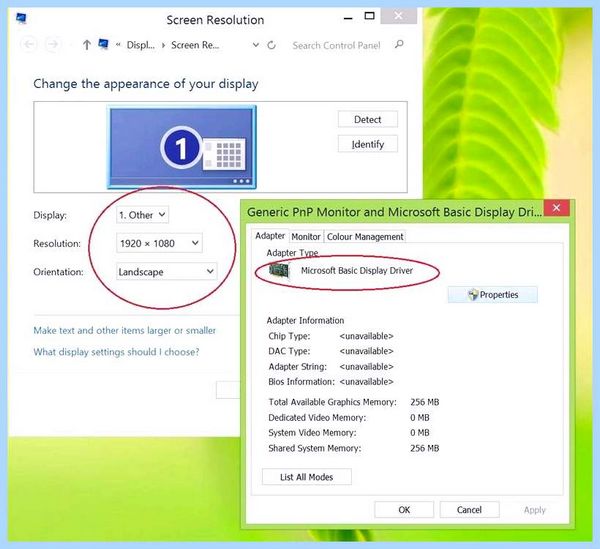Select the display 1 monitor thumbnail

coord(182,147)
